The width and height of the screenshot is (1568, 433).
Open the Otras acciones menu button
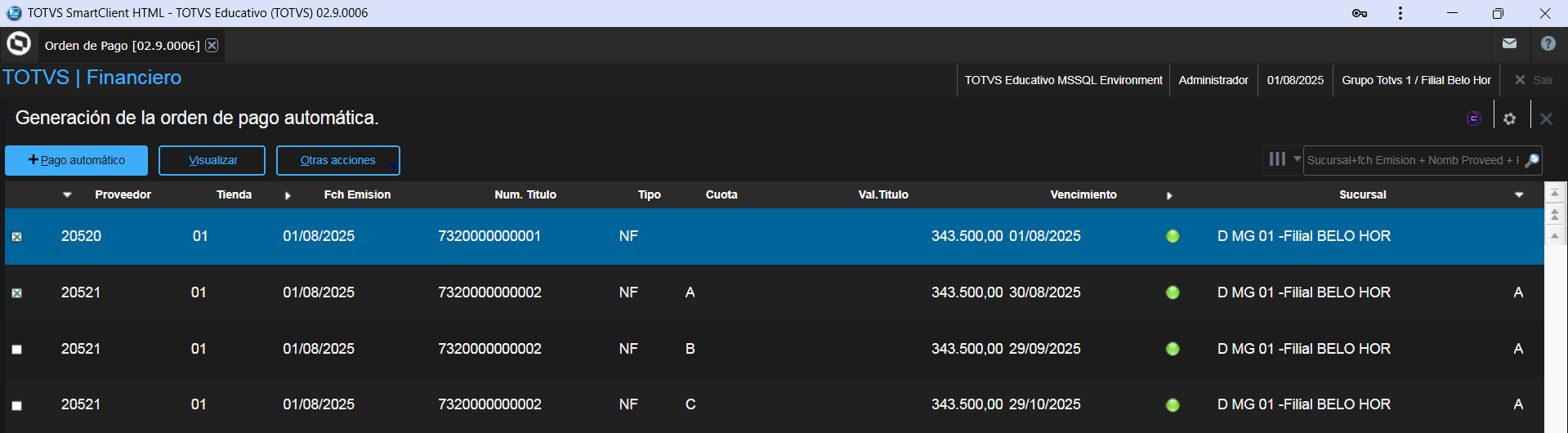pos(337,160)
